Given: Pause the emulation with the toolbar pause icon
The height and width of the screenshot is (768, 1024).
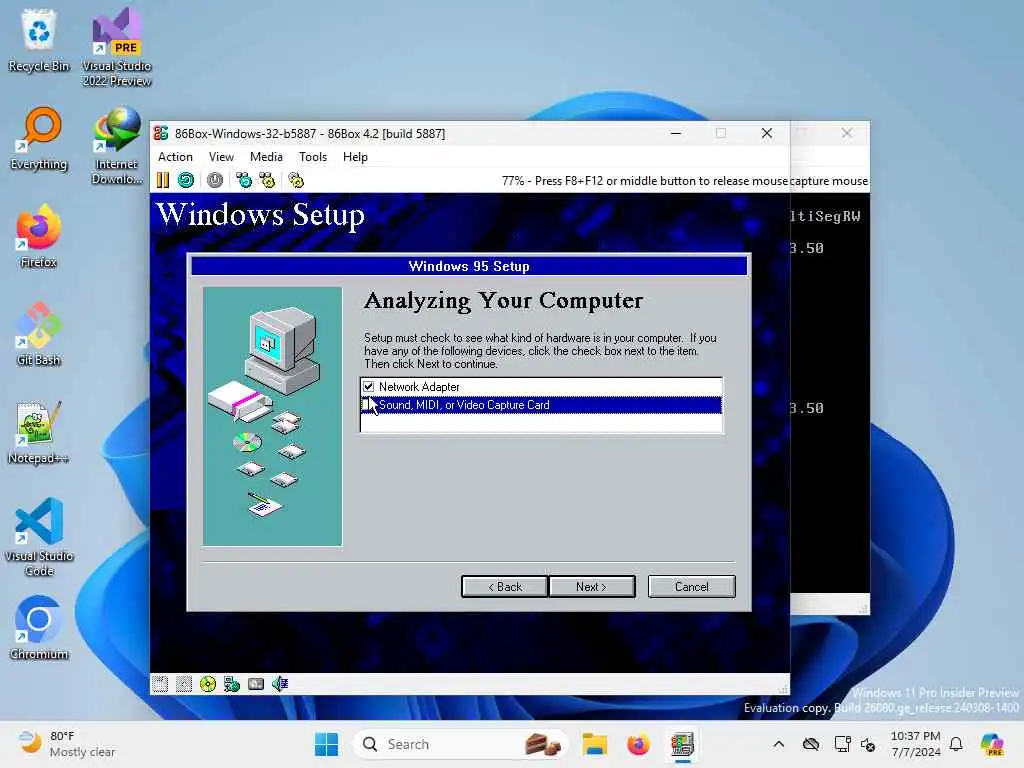Looking at the screenshot, I should click(x=163, y=180).
